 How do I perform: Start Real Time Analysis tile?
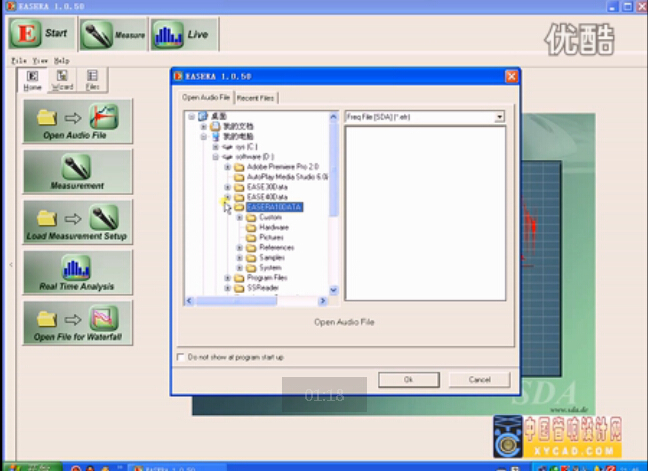coord(78,272)
